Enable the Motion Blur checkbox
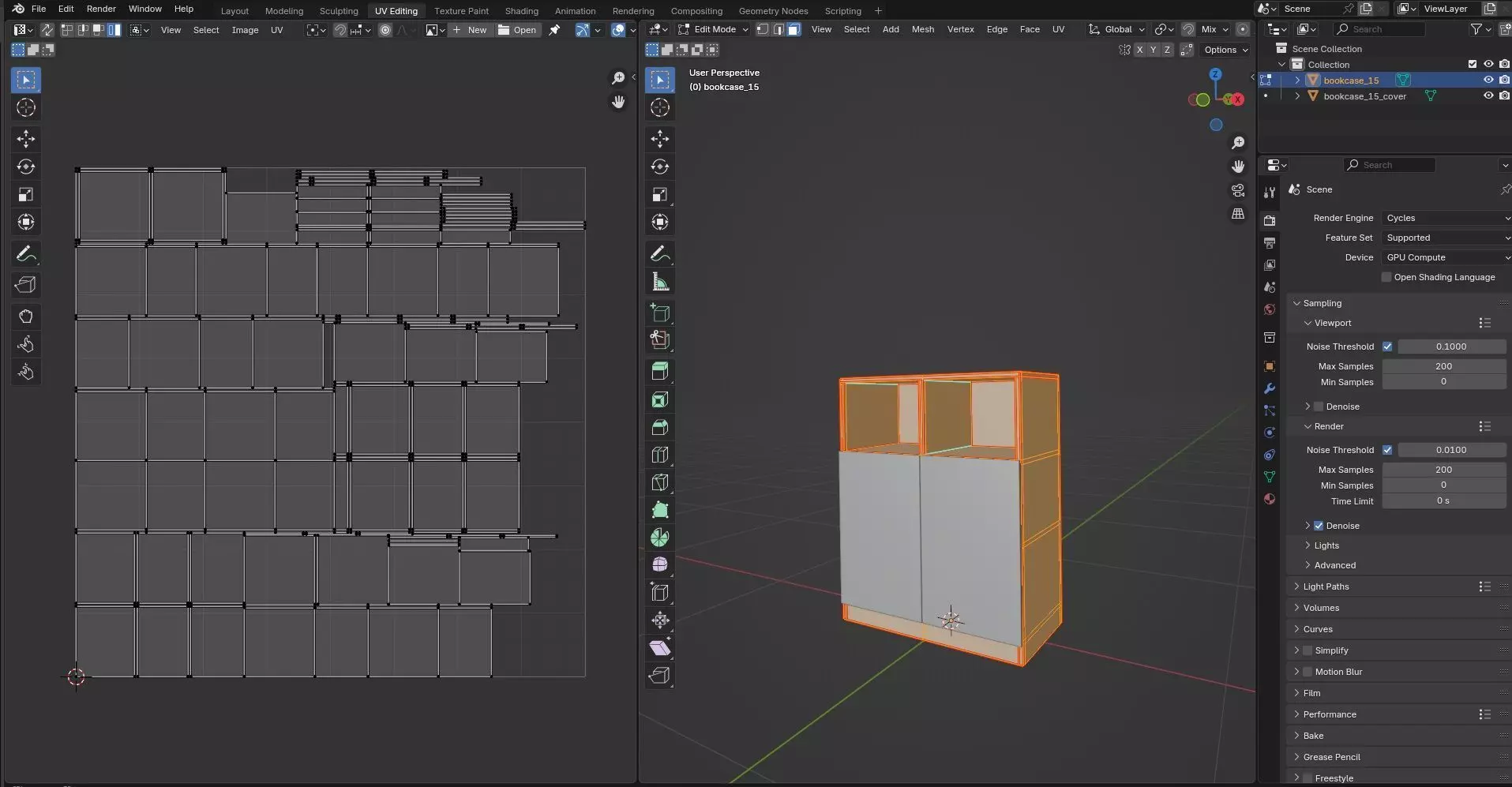The image size is (1512, 787). click(1308, 672)
